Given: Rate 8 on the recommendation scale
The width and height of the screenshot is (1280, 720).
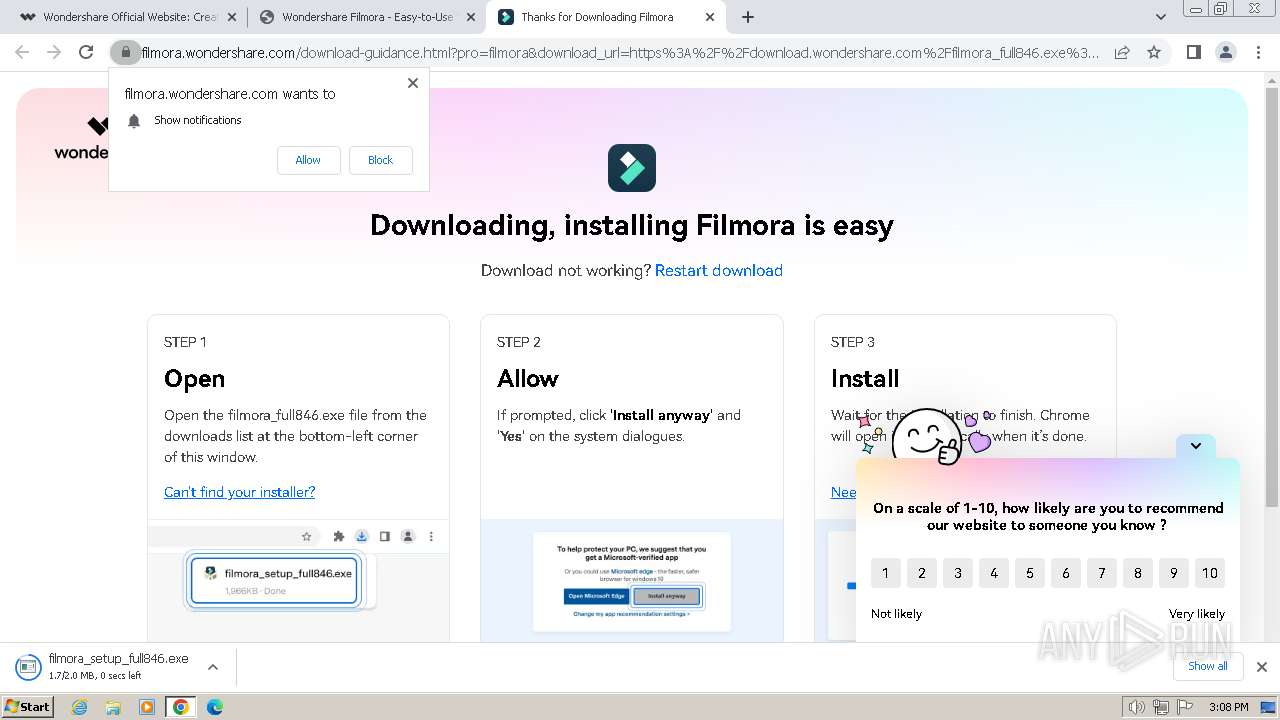Looking at the screenshot, I should (1137, 573).
